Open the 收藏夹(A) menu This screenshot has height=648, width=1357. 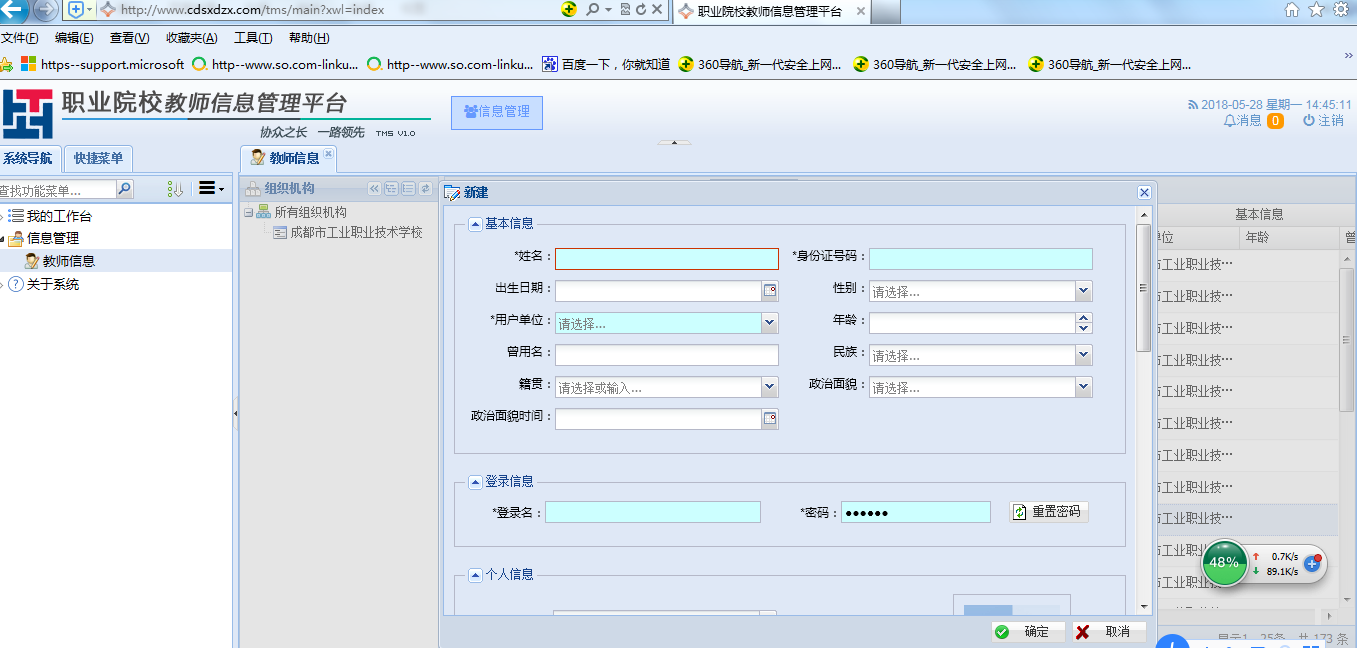click(191, 38)
